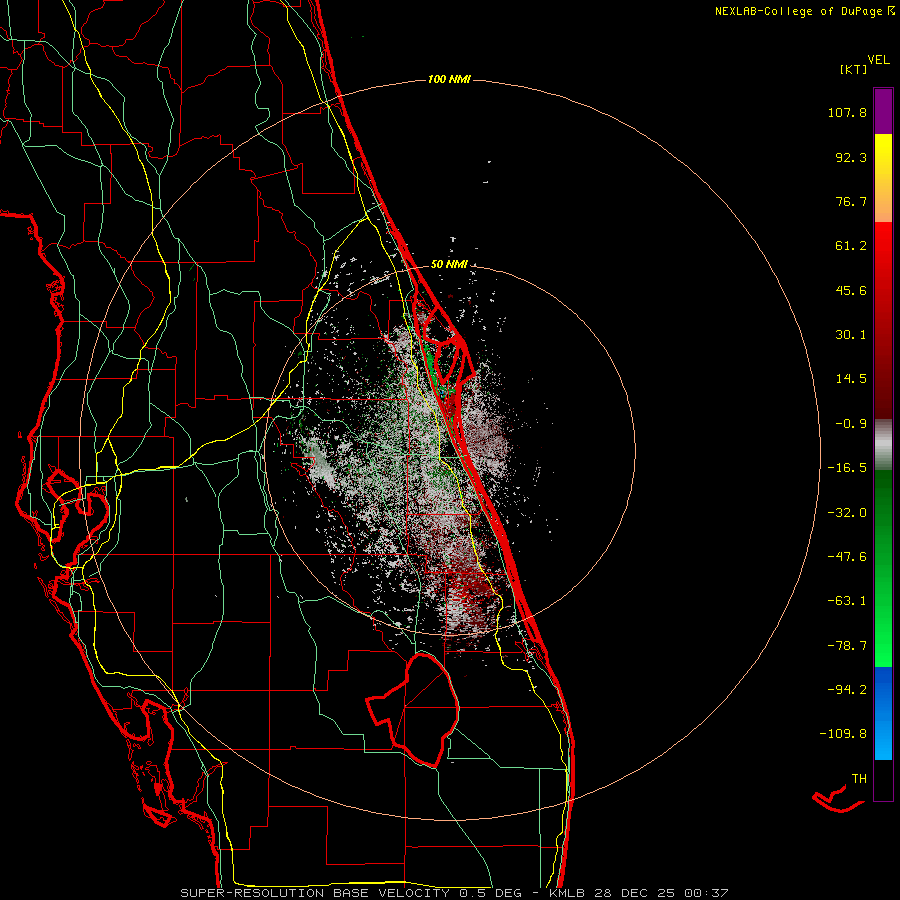Select the 76.7 legend value
The width and height of the screenshot is (900, 900).
pyautogui.click(x=851, y=201)
